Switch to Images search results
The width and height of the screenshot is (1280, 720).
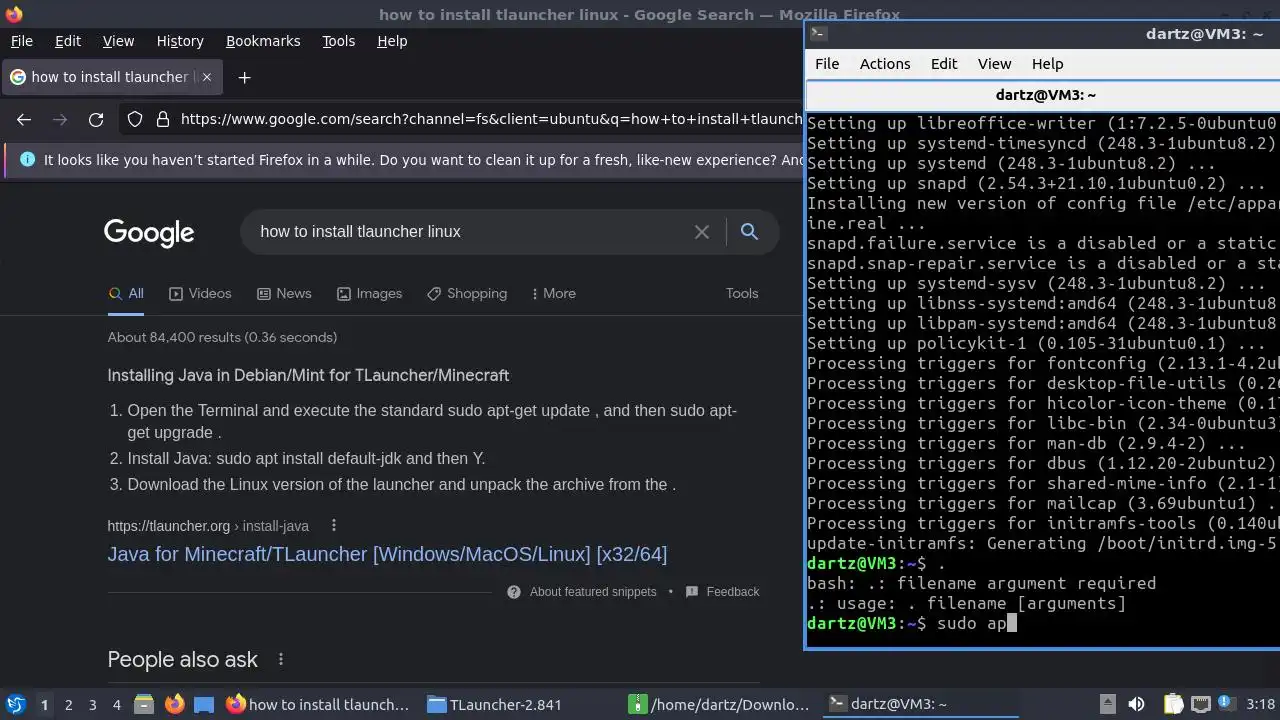[369, 294]
